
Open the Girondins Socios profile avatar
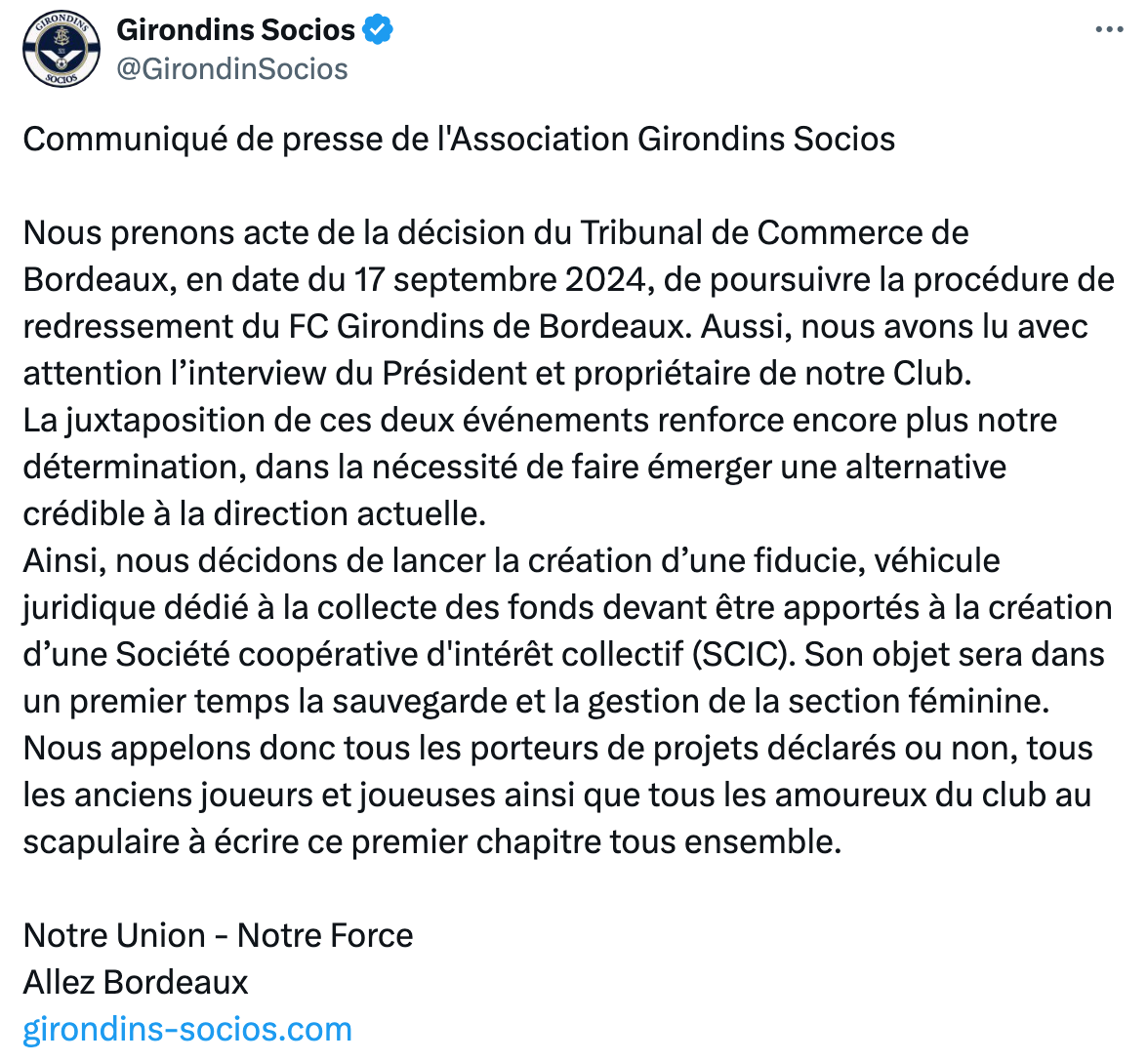click(61, 49)
